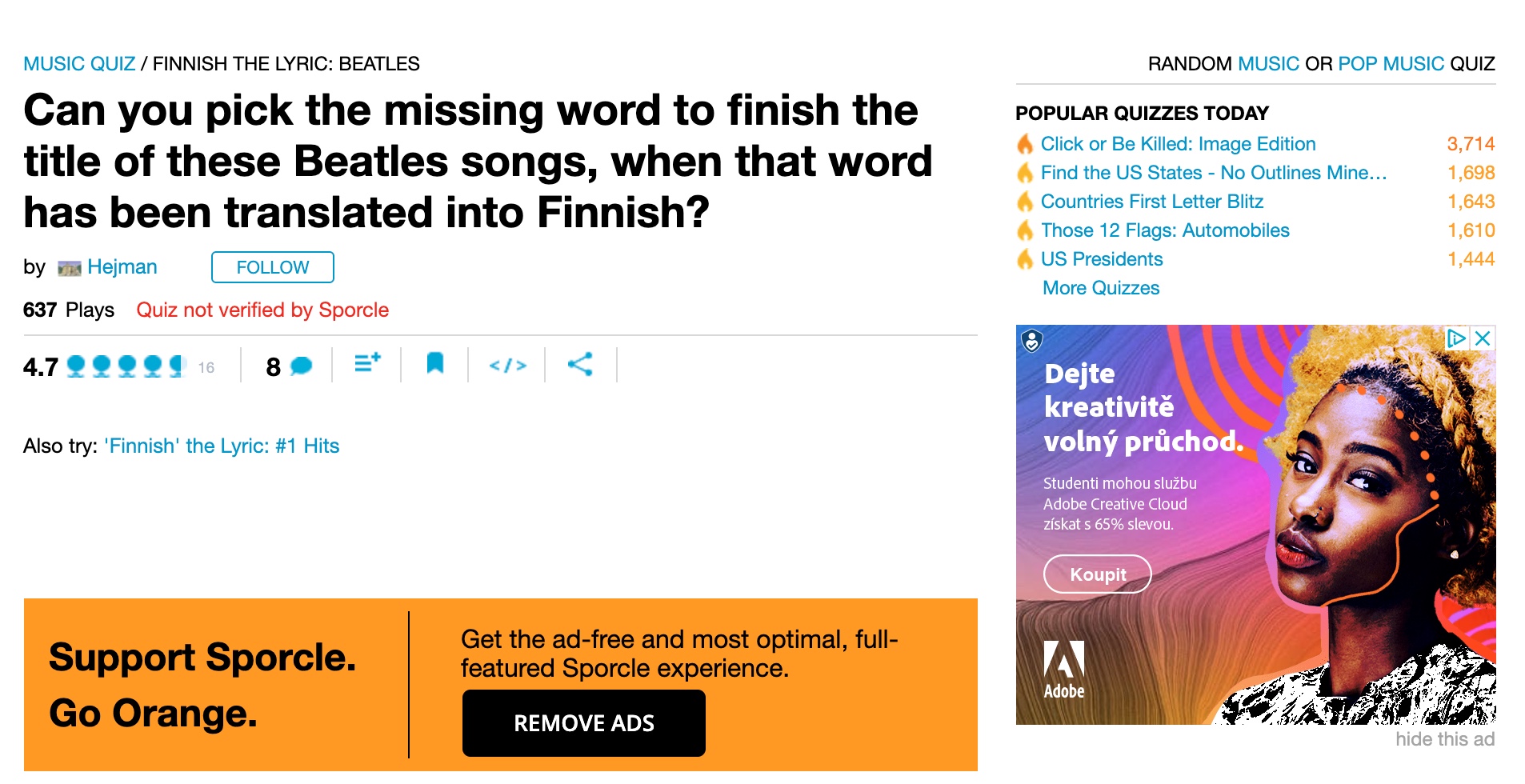Screen dimensions: 1525x784
Task: Hide this ad link below banner
Action: (1444, 739)
